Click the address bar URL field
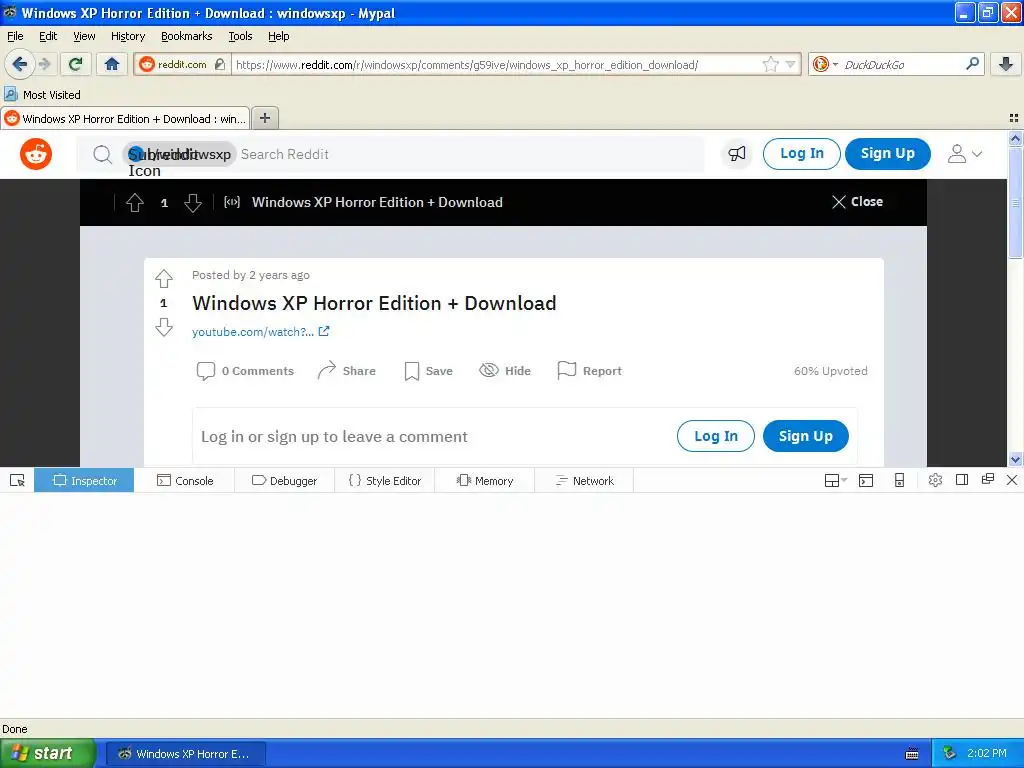The width and height of the screenshot is (1024, 768). tap(496, 65)
